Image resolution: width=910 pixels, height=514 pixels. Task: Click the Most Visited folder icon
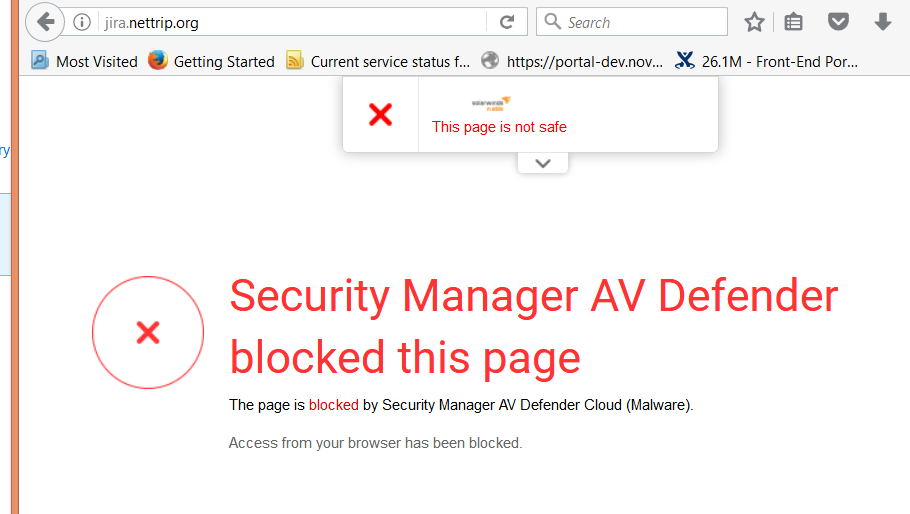pos(39,60)
